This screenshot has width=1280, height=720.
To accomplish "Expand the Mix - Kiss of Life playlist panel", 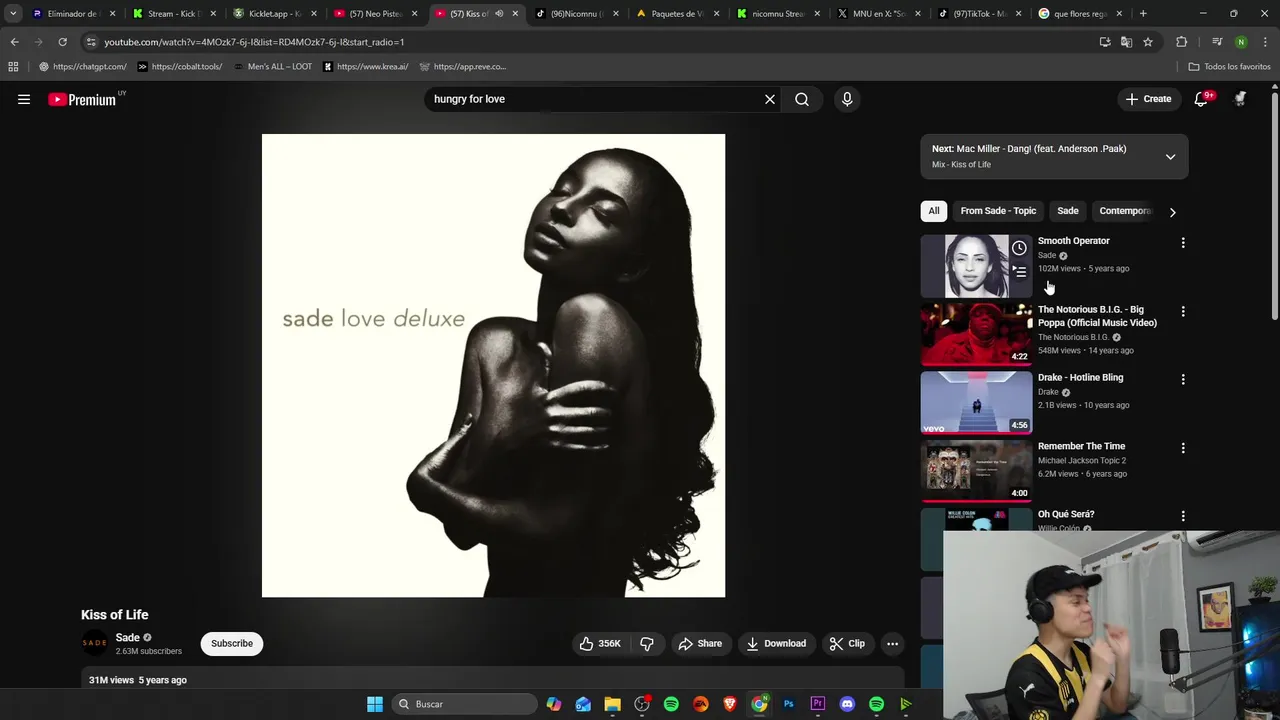I will tap(1170, 157).
